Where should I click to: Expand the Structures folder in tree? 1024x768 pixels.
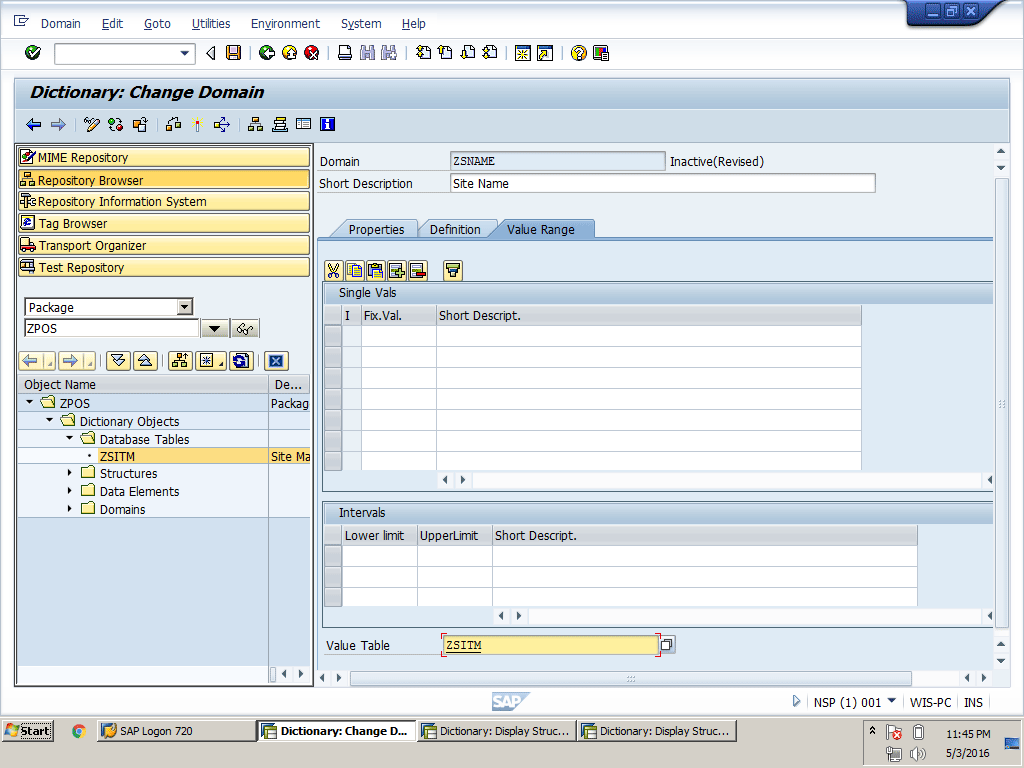click(70, 473)
